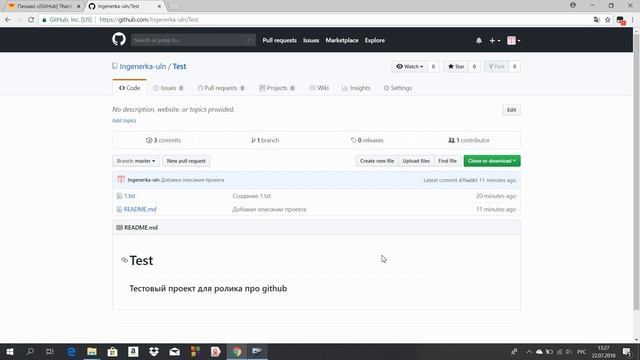Click the Watch count badge
The width and height of the screenshot is (640, 360).
tap(433, 67)
